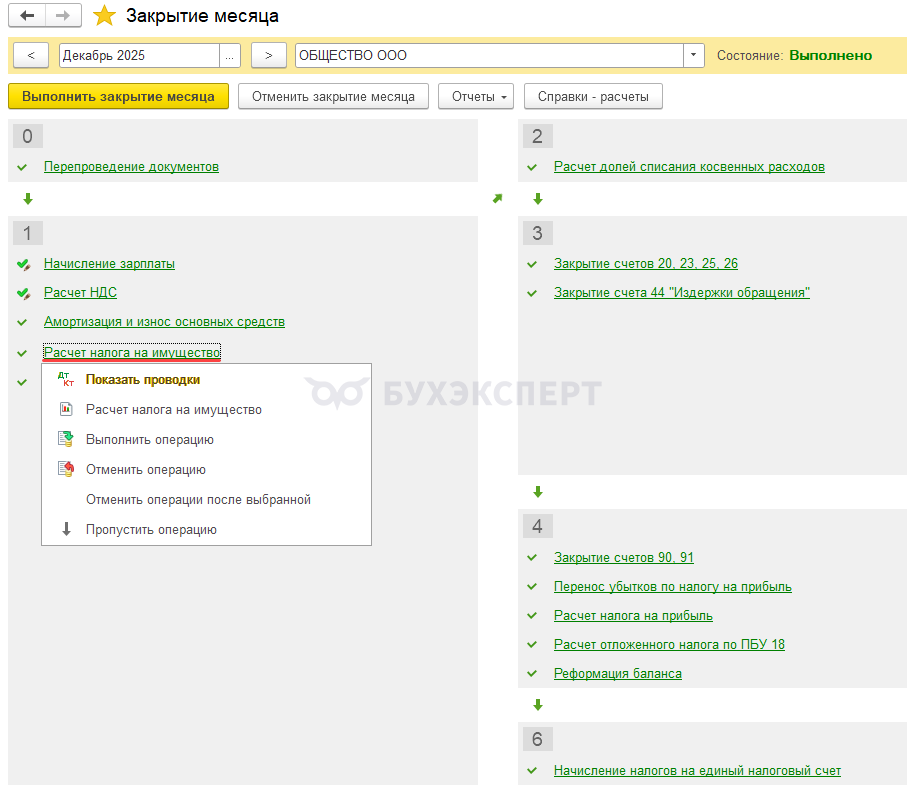Click the Декабрь 2025 period input field
Screen dimensions: 907x788
[x=138, y=56]
